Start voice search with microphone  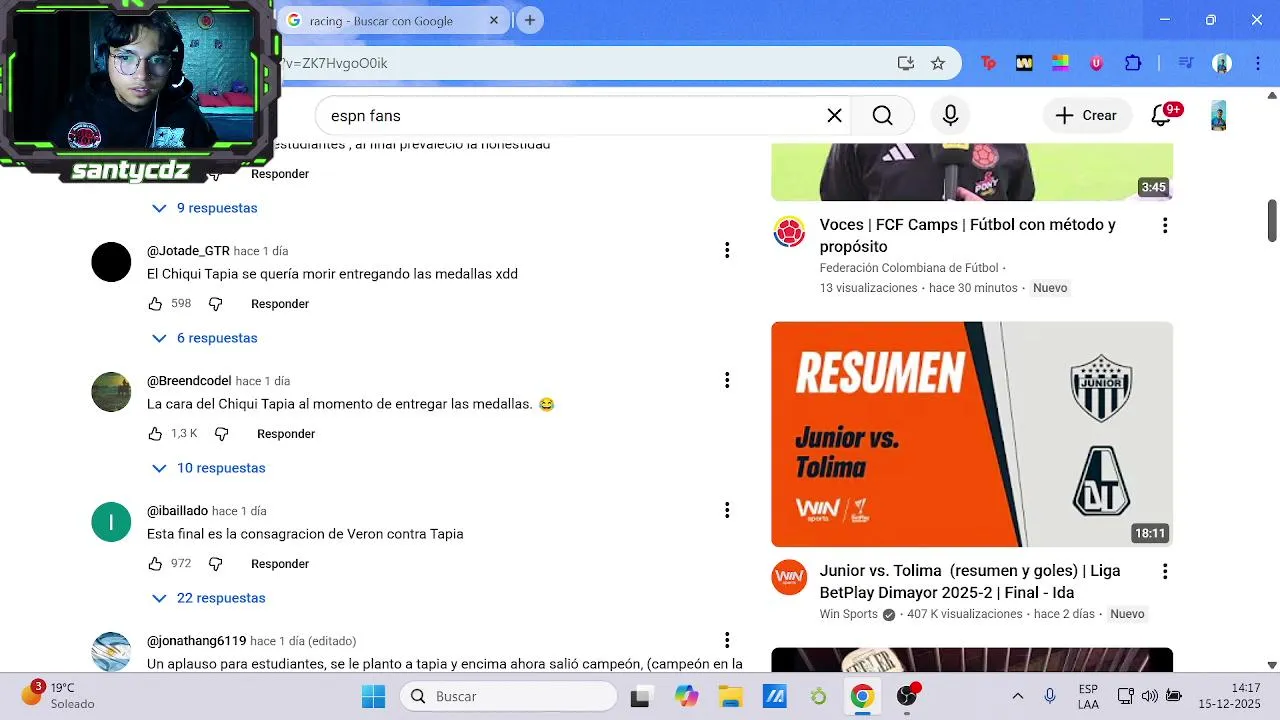950,116
